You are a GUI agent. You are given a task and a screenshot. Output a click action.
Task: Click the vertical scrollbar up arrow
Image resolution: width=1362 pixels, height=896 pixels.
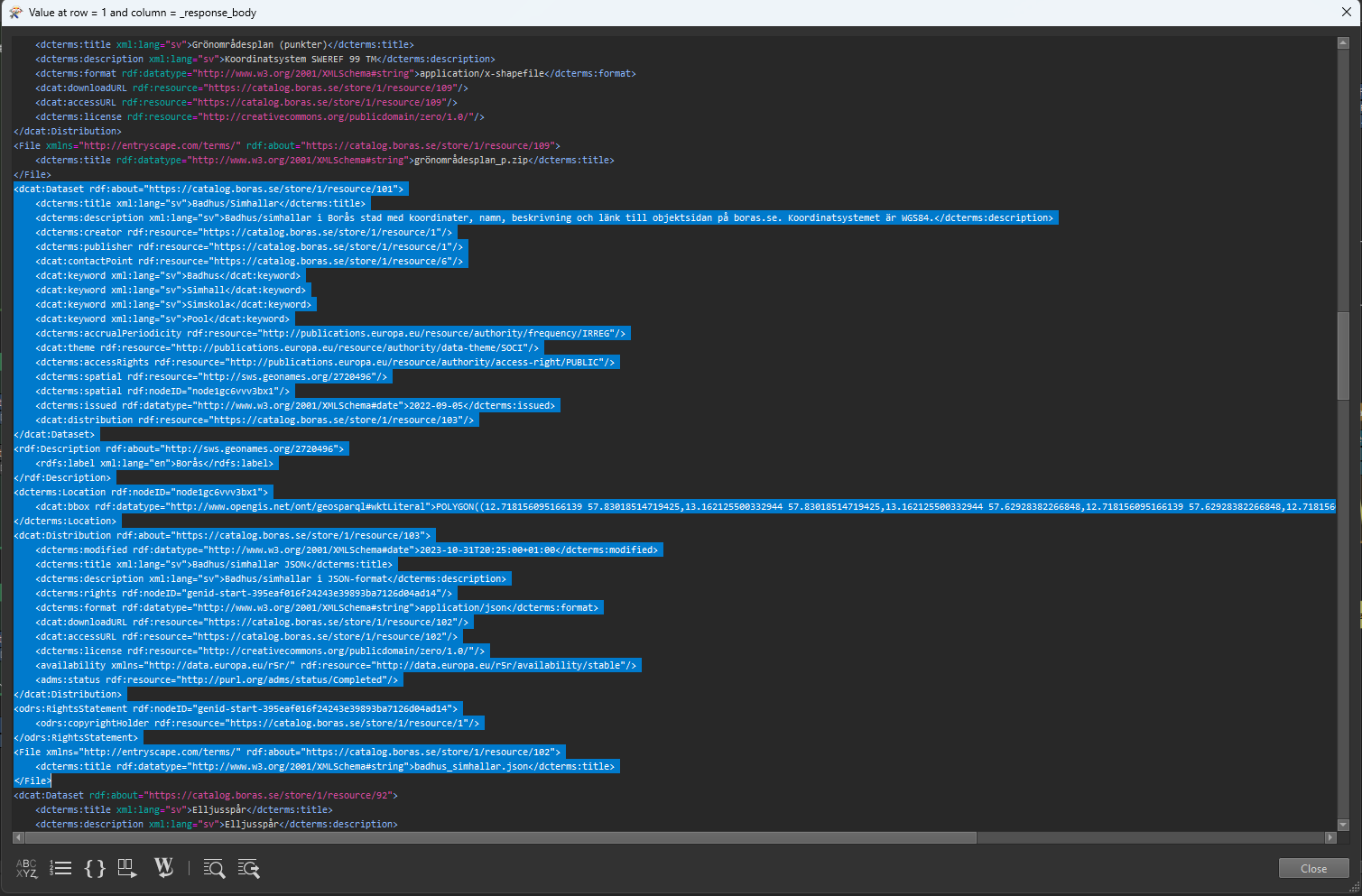click(1343, 43)
